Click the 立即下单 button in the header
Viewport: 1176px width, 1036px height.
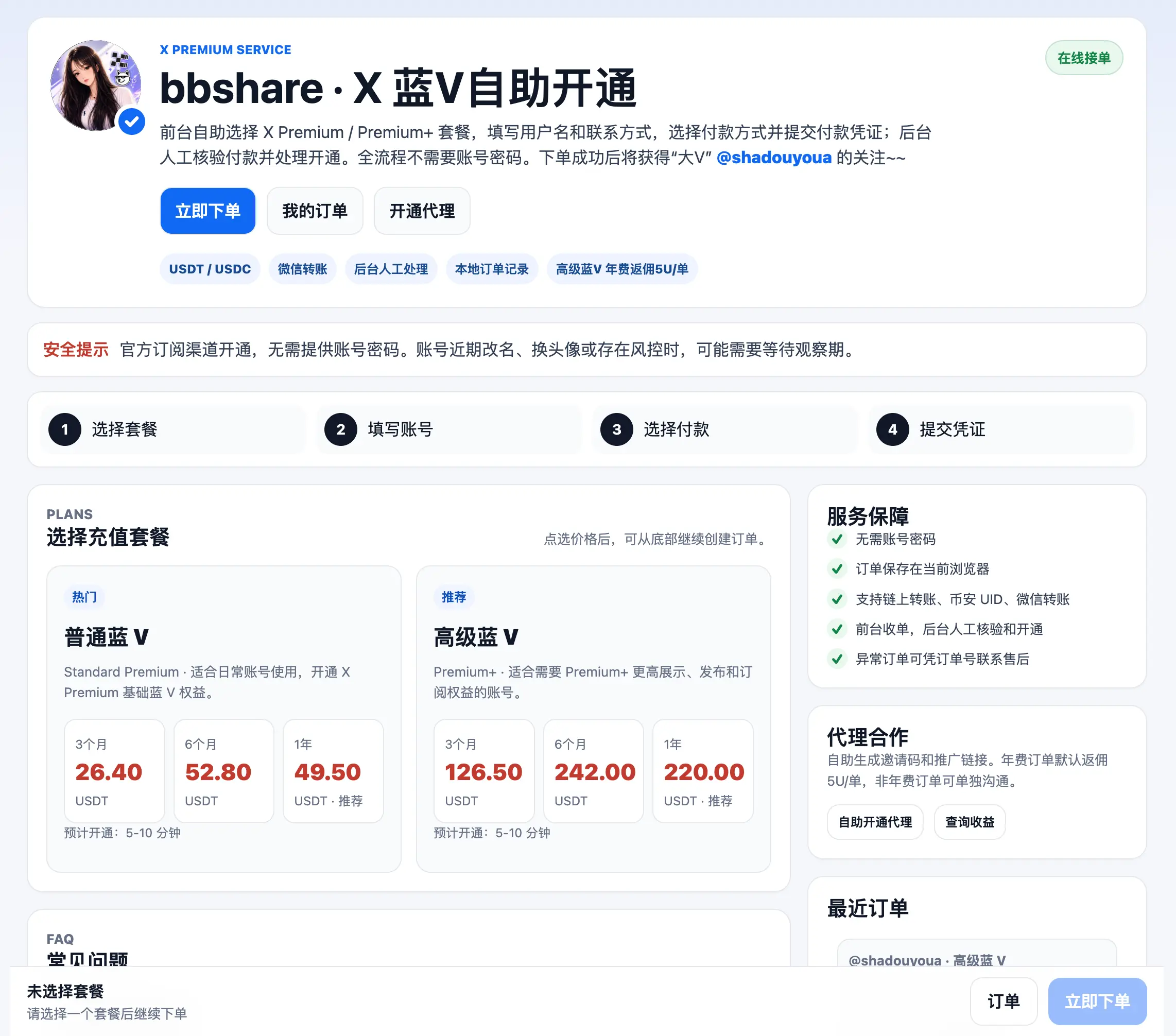[x=207, y=211]
